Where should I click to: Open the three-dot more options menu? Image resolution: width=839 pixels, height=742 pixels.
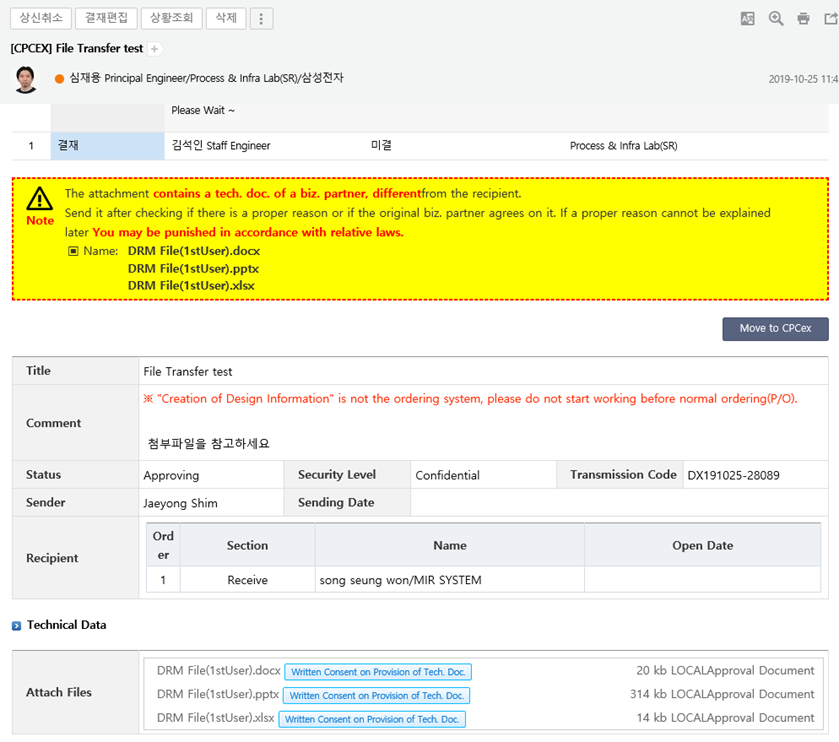point(261,19)
